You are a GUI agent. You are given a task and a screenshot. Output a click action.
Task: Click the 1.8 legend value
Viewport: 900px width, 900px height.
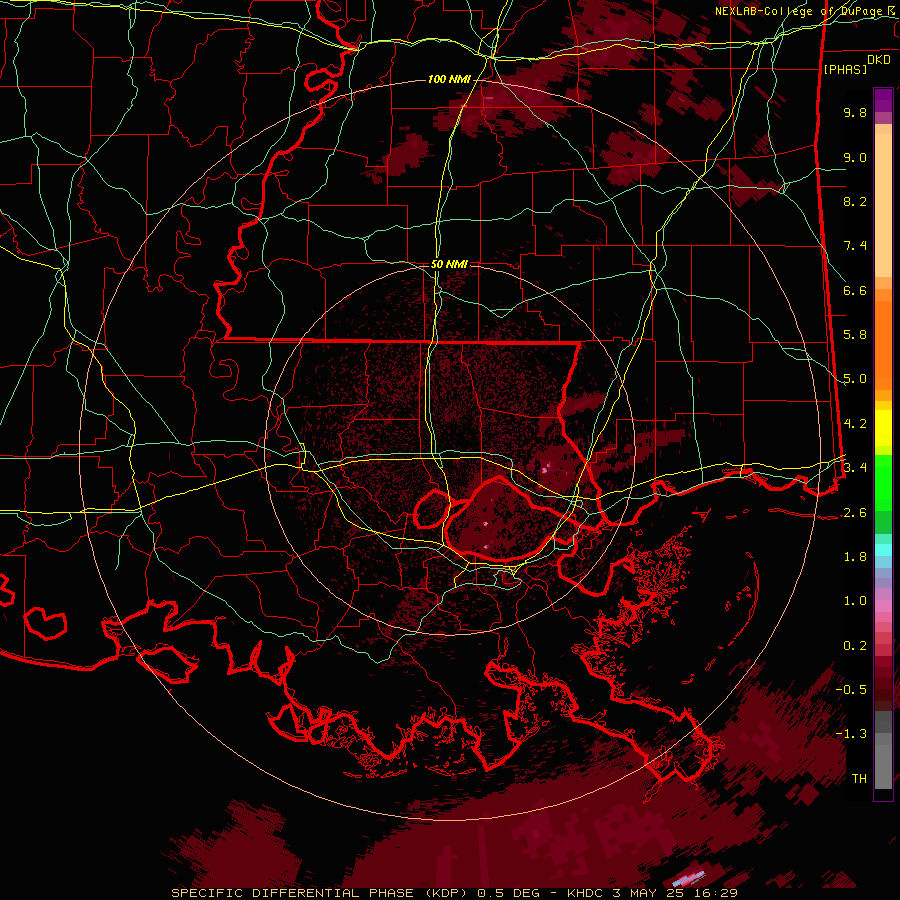855,557
